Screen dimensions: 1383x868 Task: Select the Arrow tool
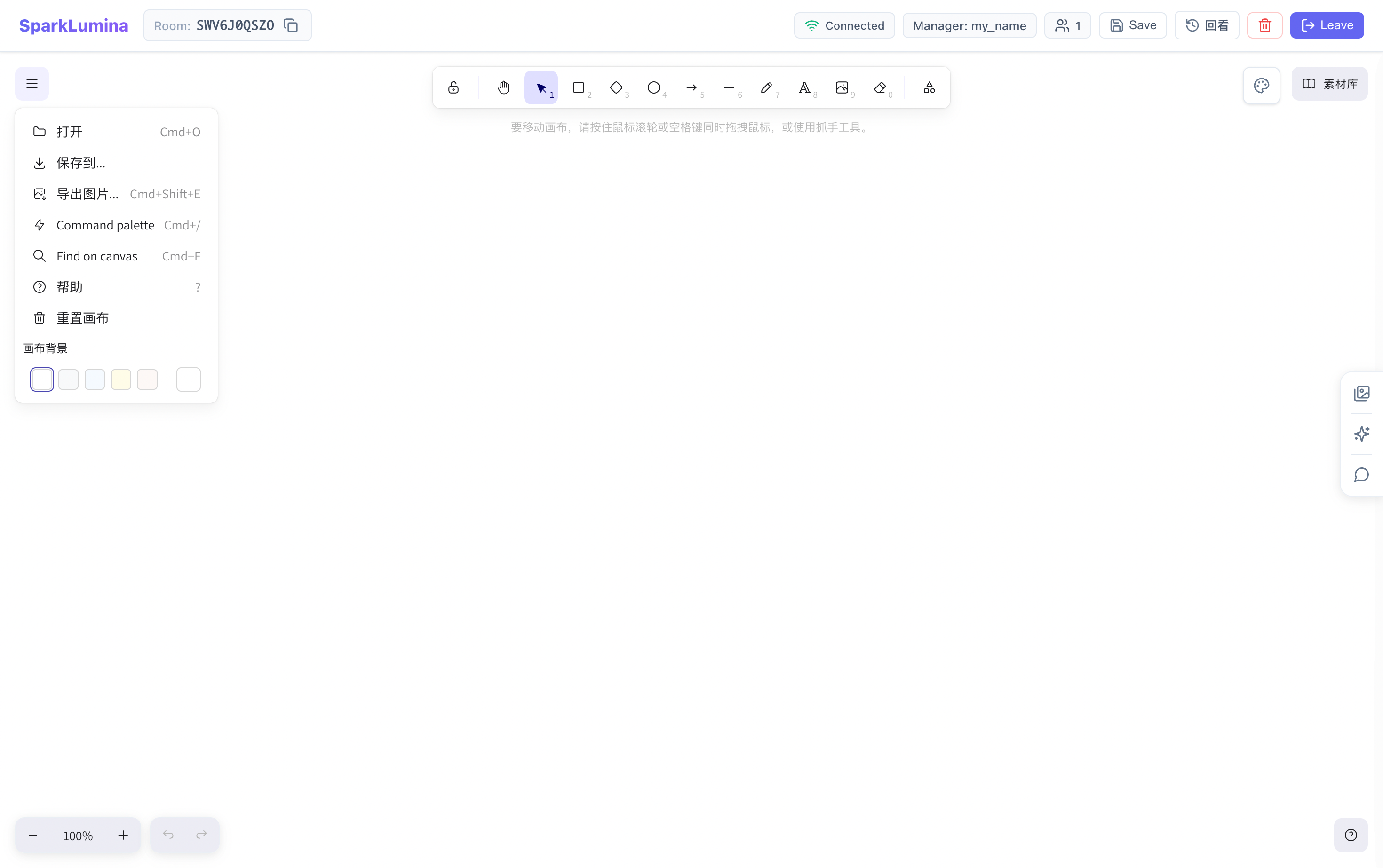pyautogui.click(x=691, y=87)
